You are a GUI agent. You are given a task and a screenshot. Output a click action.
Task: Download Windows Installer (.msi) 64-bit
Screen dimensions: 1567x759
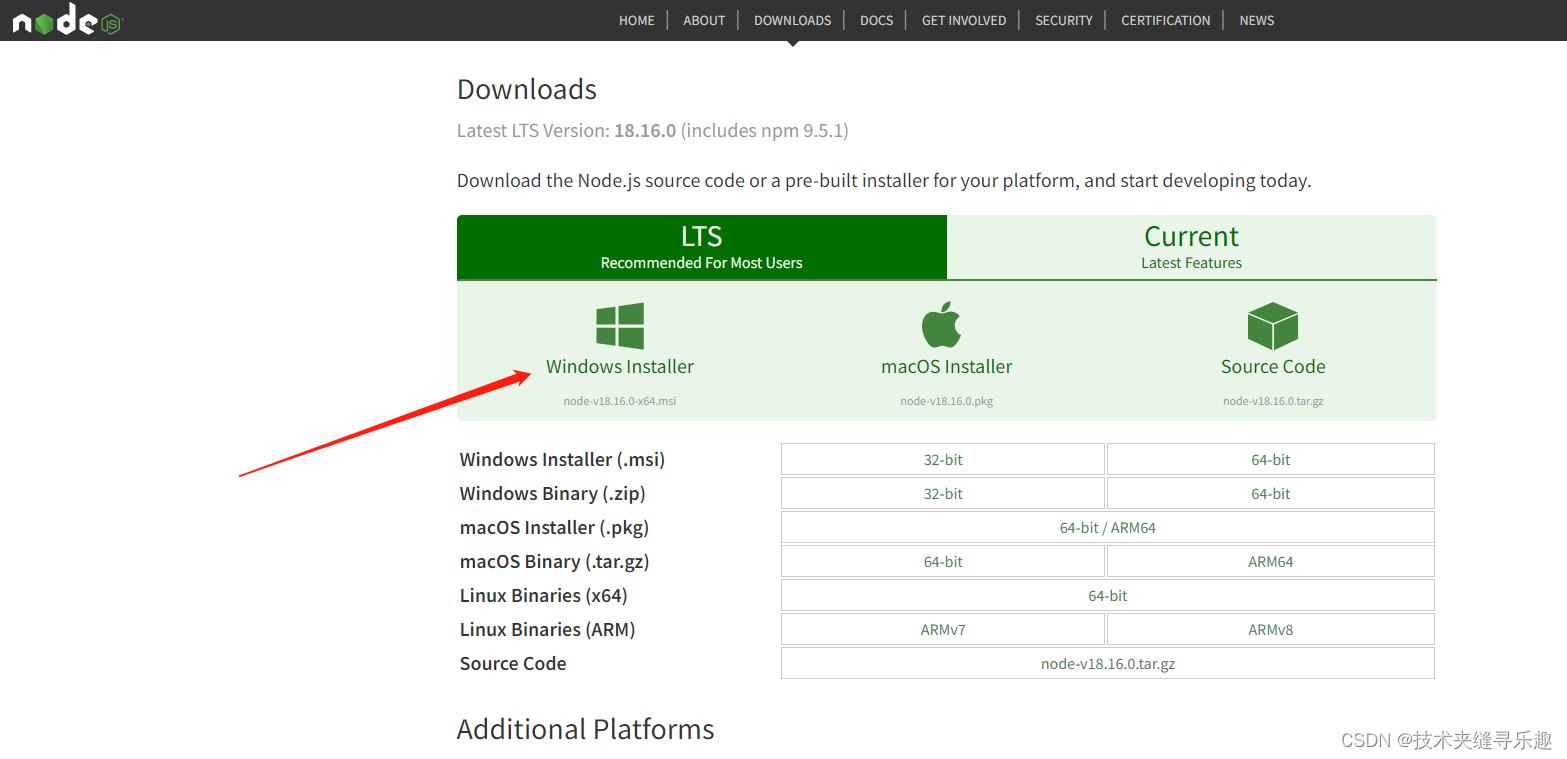1271,460
